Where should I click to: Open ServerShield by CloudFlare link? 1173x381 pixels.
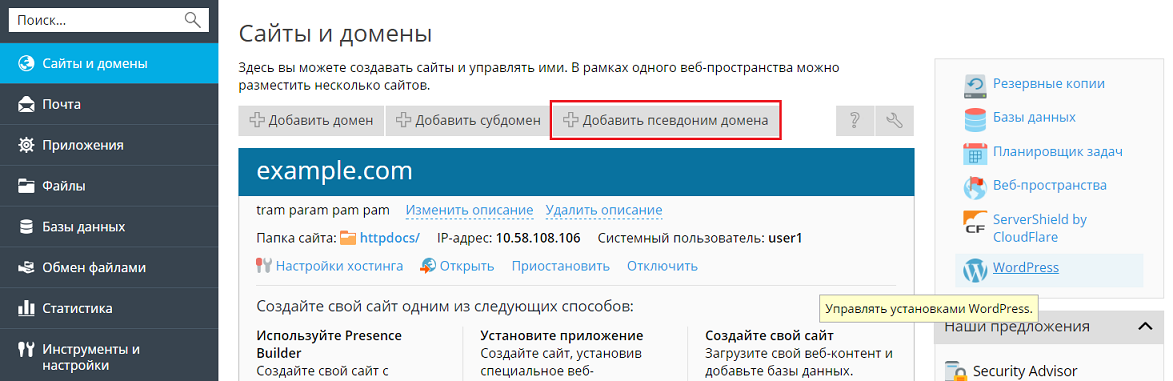point(1040,228)
